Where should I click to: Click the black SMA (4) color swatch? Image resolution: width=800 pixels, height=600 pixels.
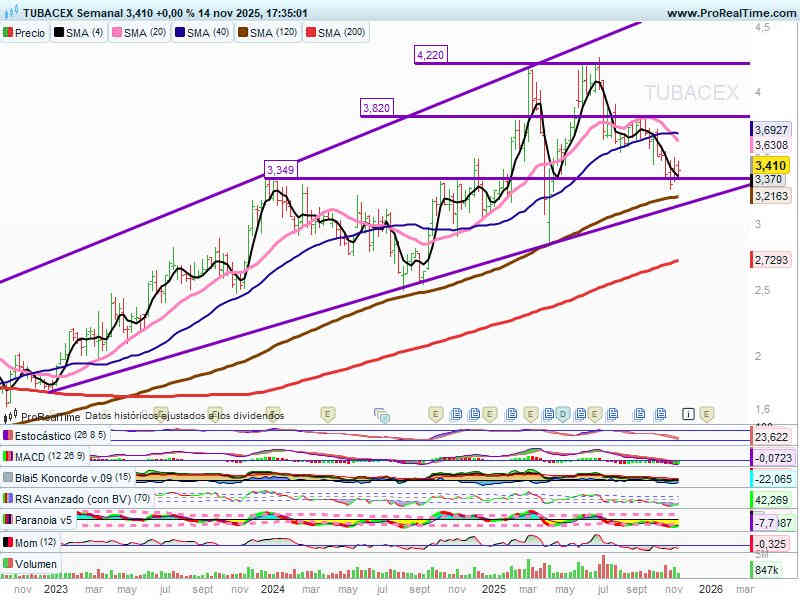coord(59,33)
